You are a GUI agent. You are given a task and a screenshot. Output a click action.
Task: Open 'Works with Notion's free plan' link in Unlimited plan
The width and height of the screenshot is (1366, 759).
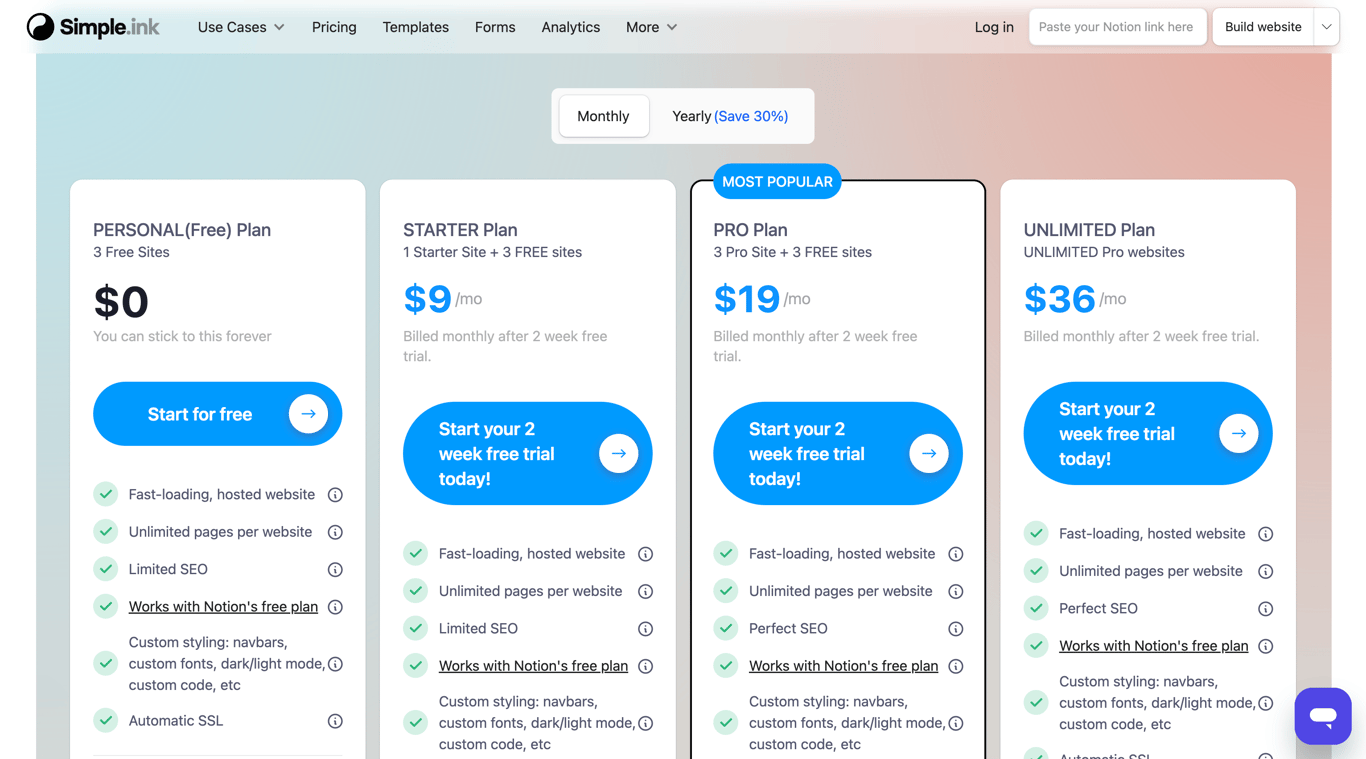[1153, 646]
